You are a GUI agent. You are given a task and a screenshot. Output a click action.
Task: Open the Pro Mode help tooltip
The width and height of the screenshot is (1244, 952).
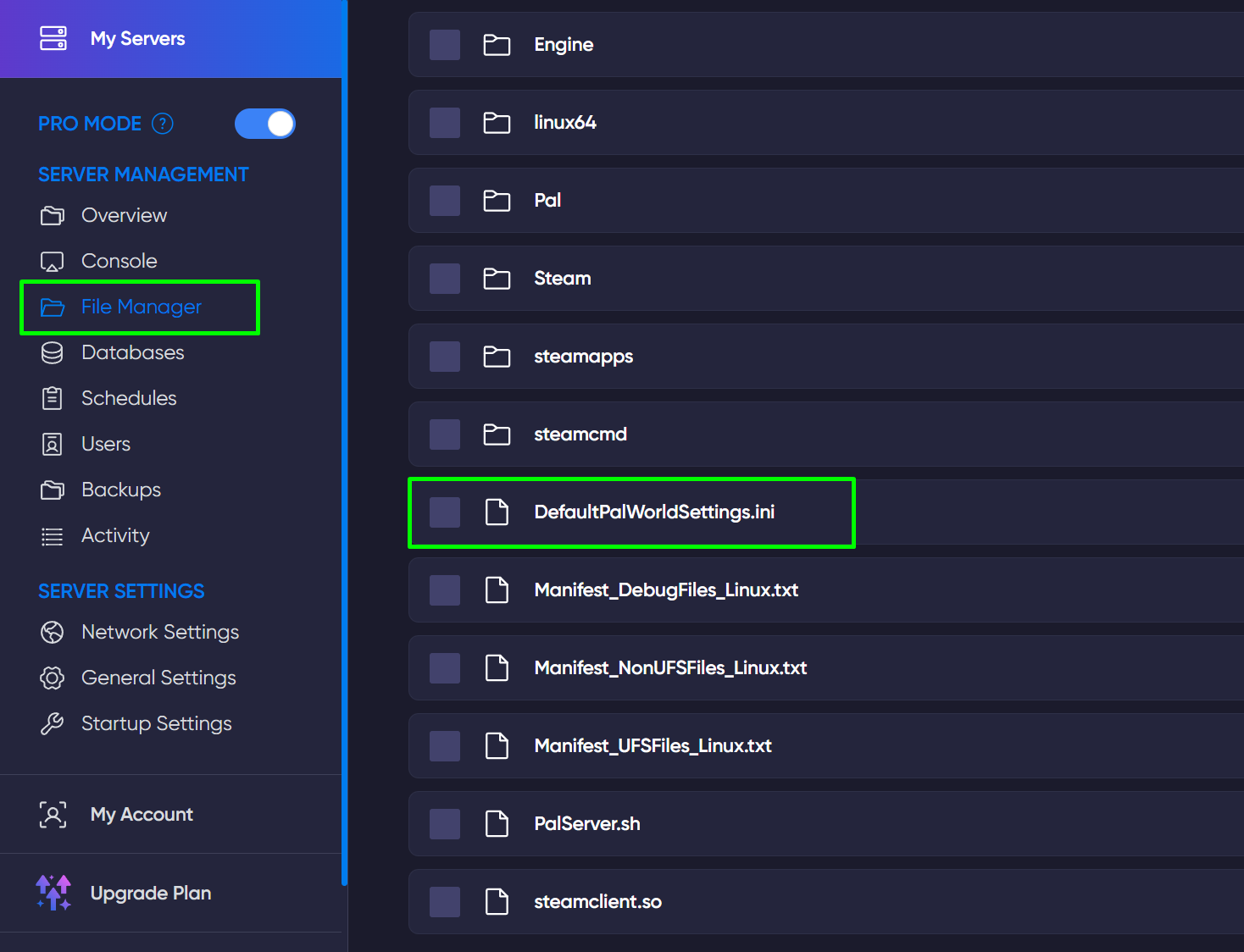[162, 124]
